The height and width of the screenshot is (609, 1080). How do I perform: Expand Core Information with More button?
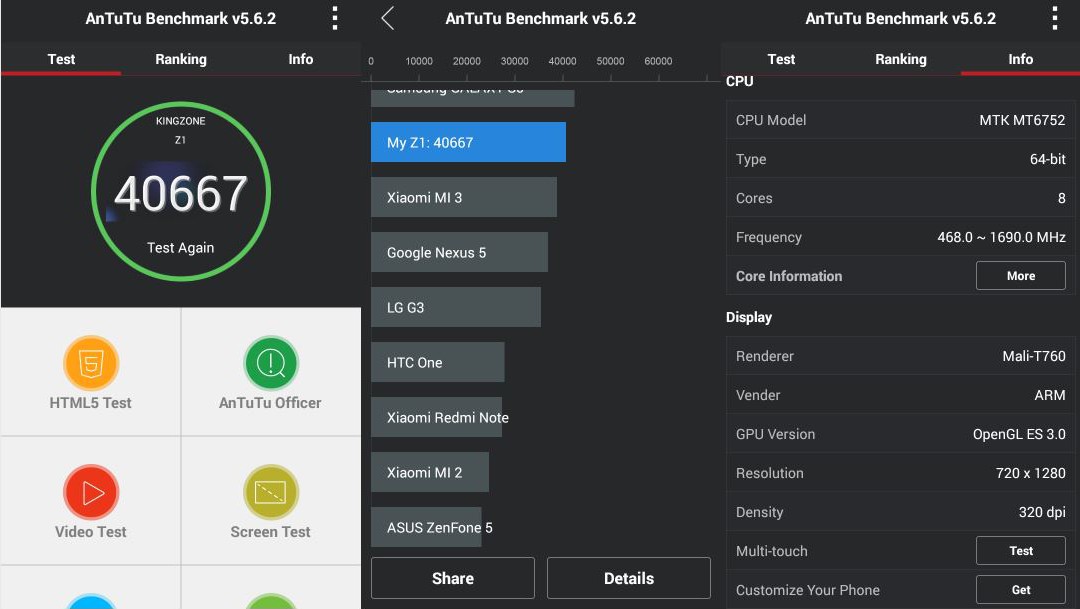[x=1021, y=276]
